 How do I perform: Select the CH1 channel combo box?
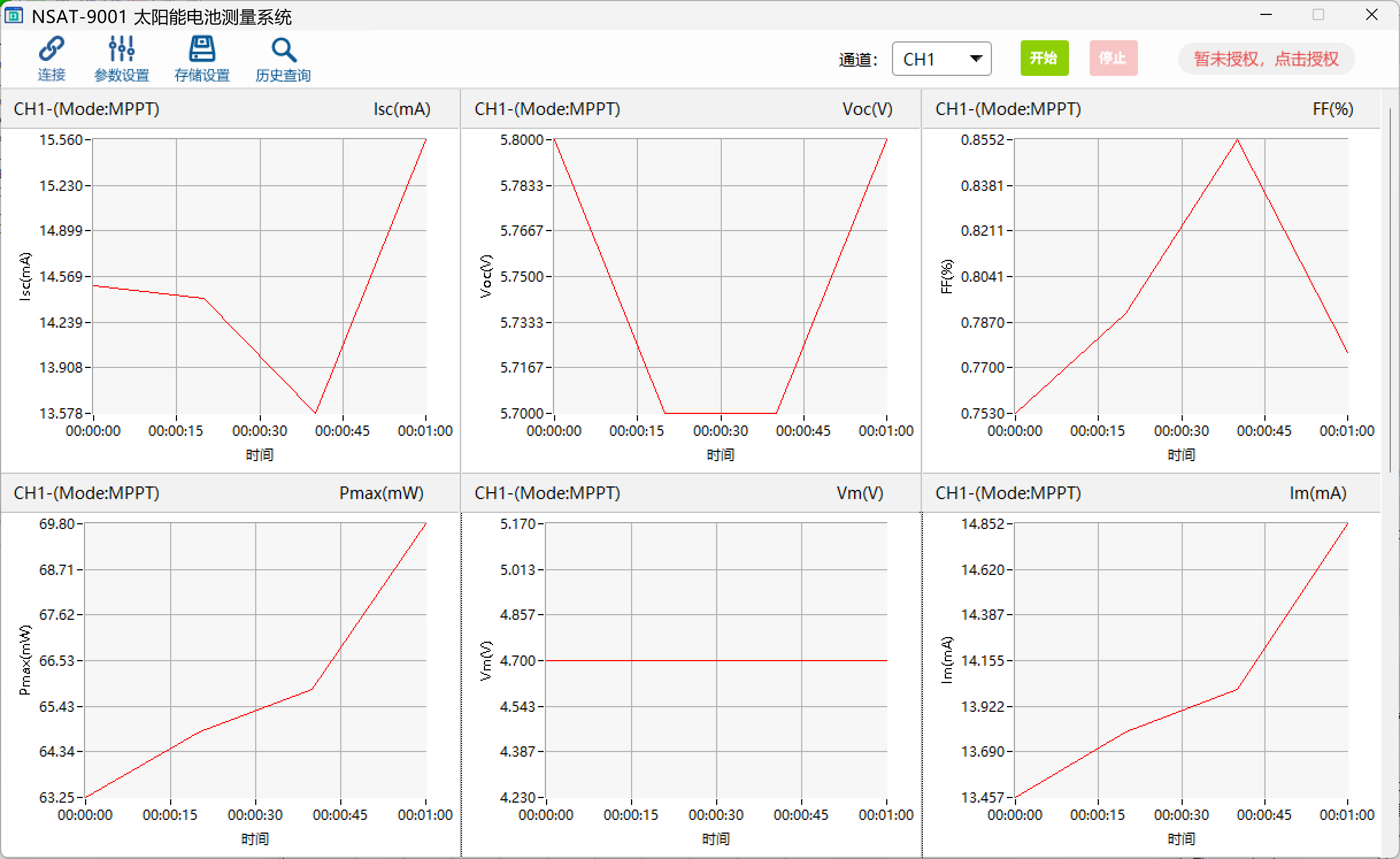[x=930, y=59]
